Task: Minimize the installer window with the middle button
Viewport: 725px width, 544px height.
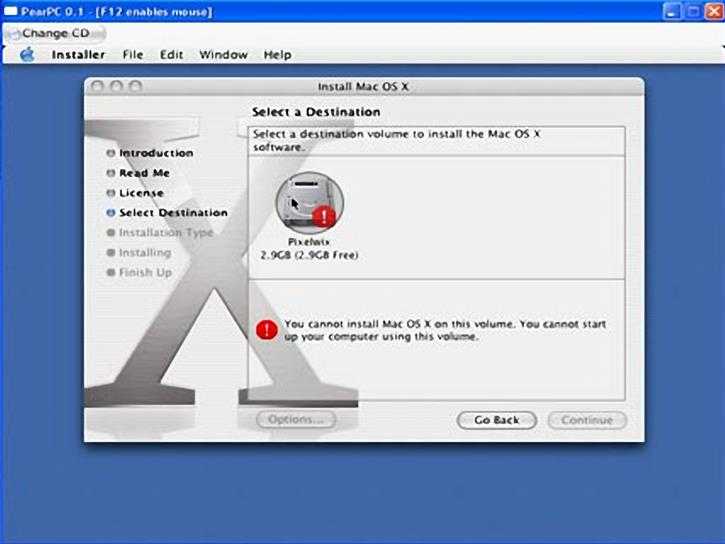Action: 117,86
